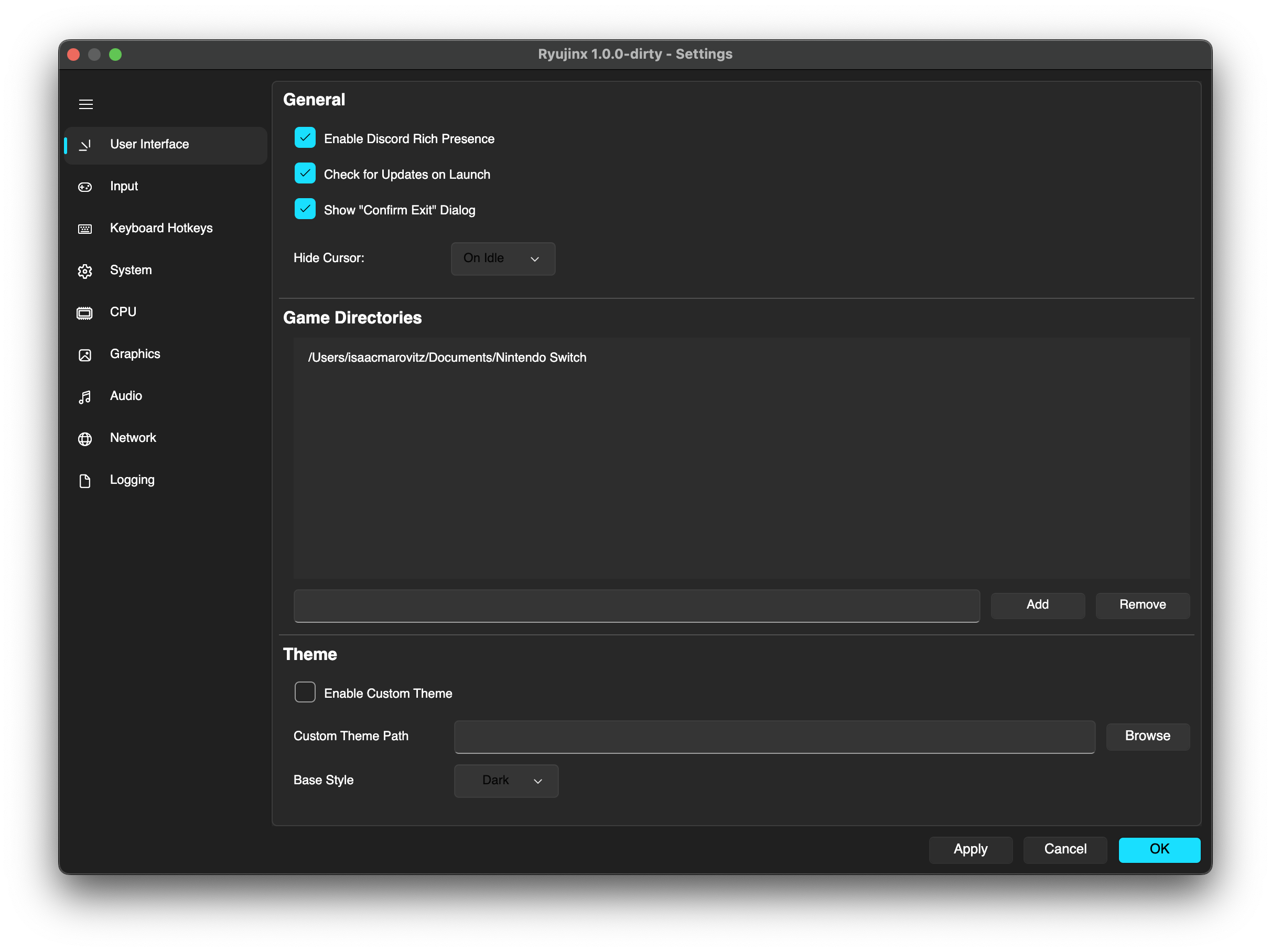Screen dimensions: 1271x952
Task: Open the Hide Cursor dropdown
Action: tap(503, 258)
